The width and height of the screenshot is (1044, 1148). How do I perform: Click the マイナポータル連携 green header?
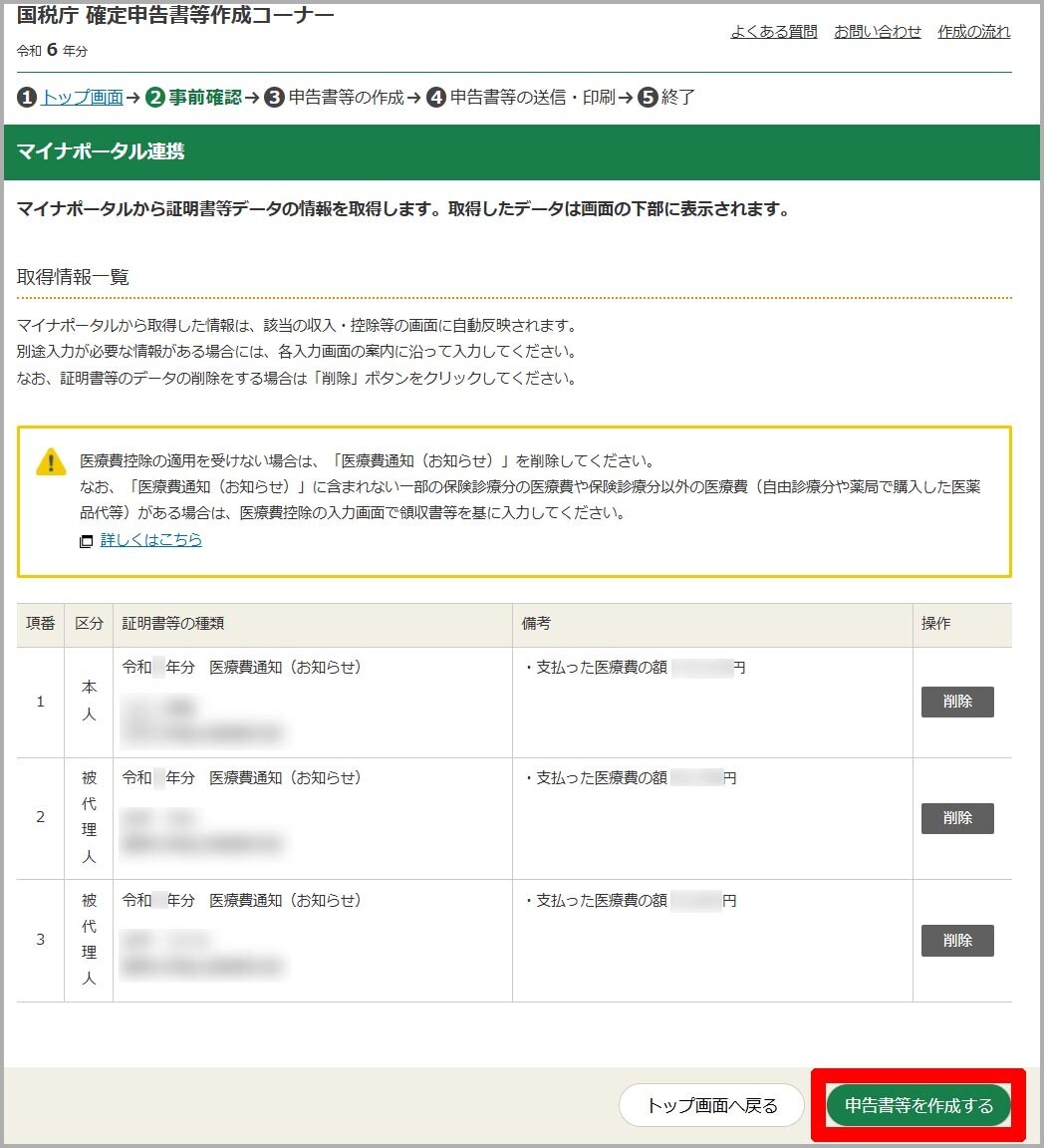tap(521, 151)
